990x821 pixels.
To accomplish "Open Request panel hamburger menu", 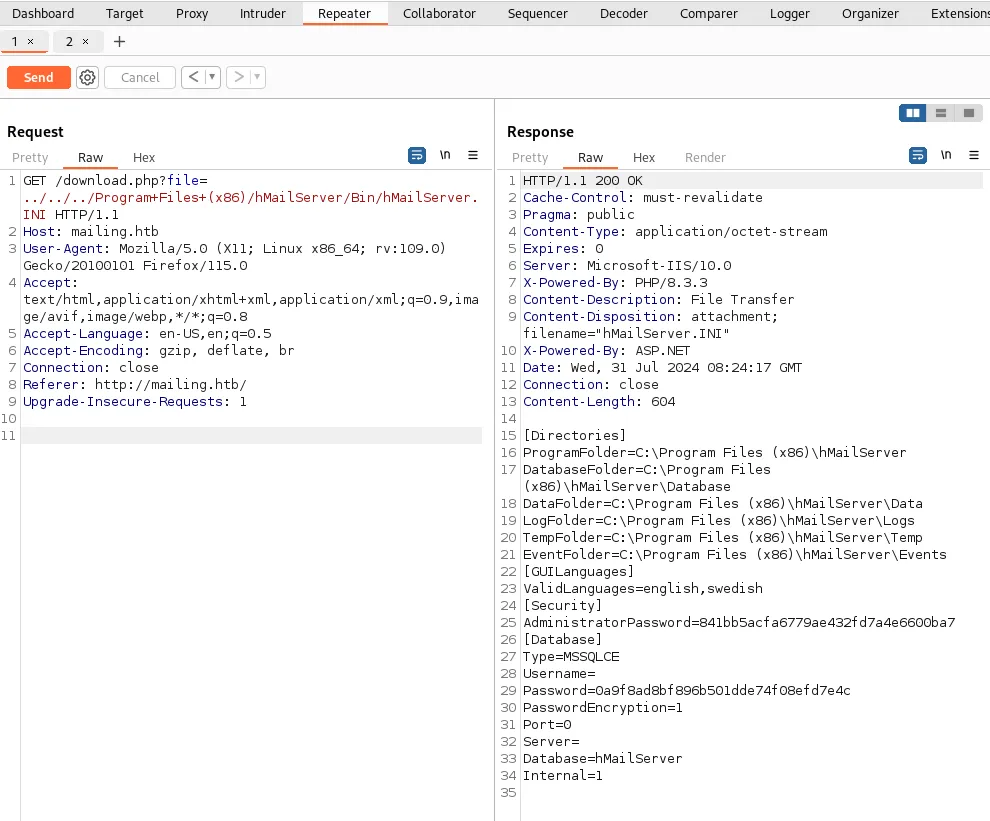I will tap(473, 155).
